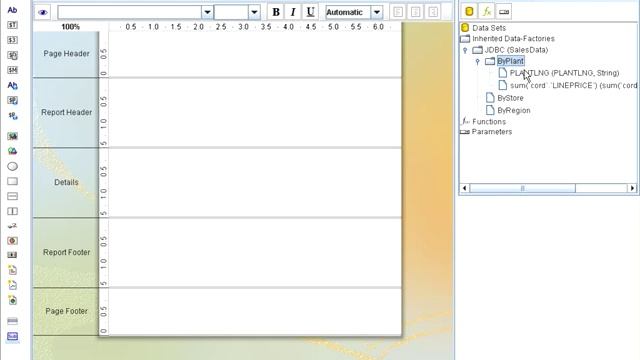Select the PLANTLNG (PLANTLNG, String) field

point(564,73)
